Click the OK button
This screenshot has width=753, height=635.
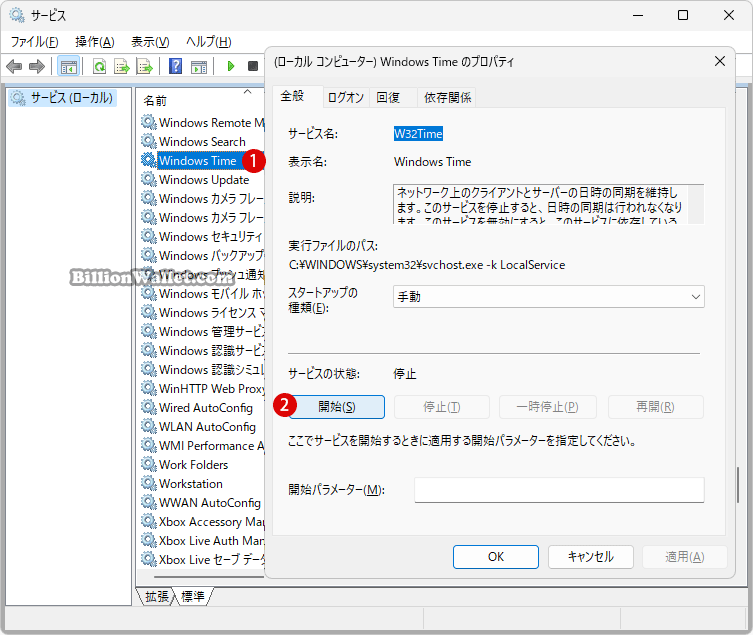[x=496, y=557]
